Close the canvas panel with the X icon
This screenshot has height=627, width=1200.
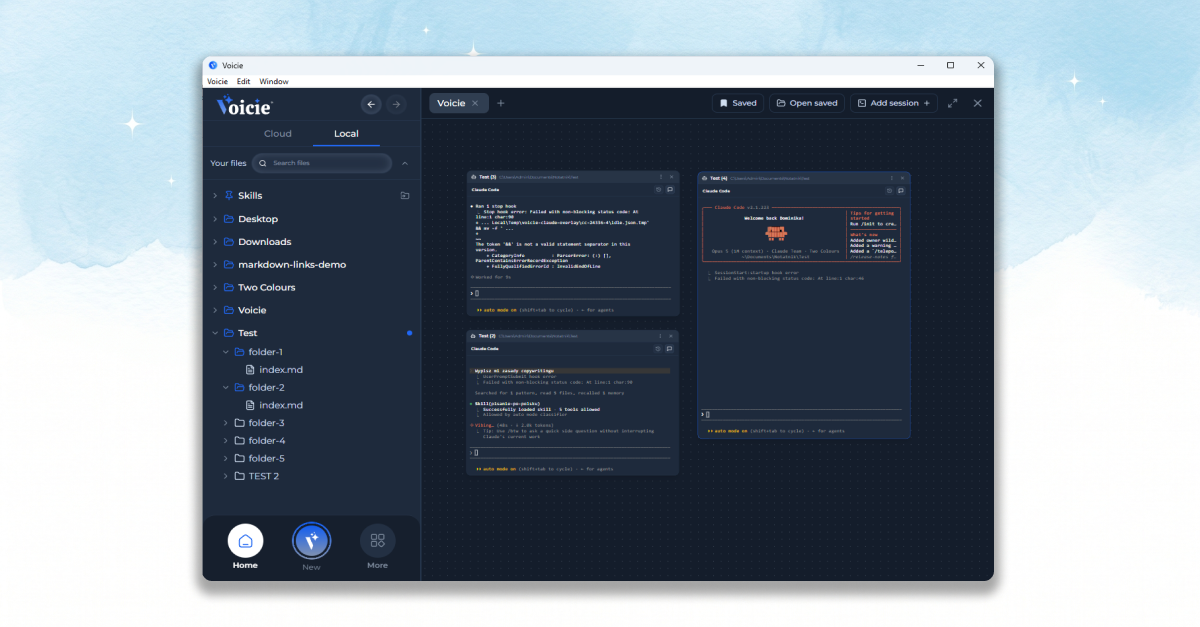click(x=978, y=103)
